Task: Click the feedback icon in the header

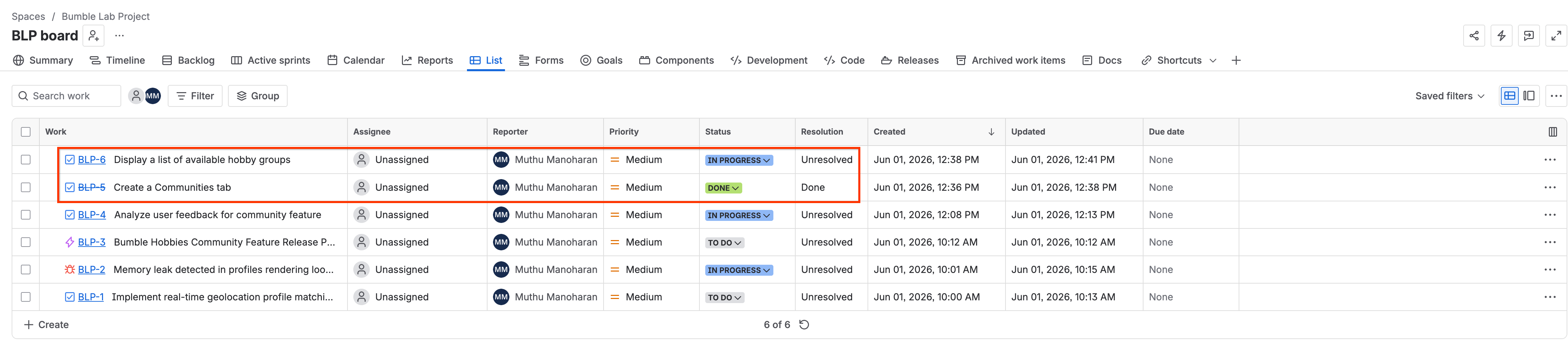Action: click(1528, 36)
